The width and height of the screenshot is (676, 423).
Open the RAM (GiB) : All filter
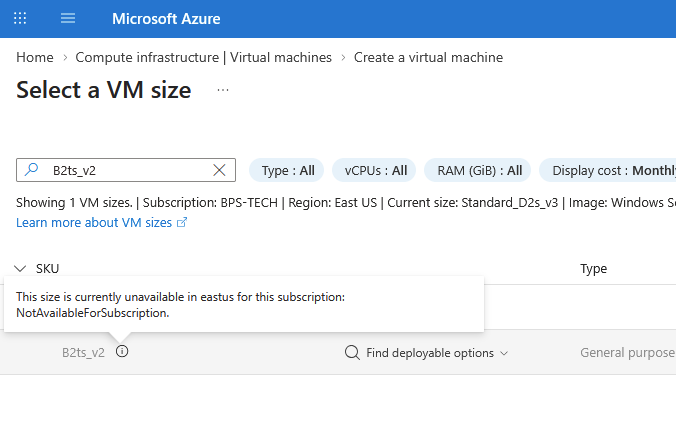[478, 170]
